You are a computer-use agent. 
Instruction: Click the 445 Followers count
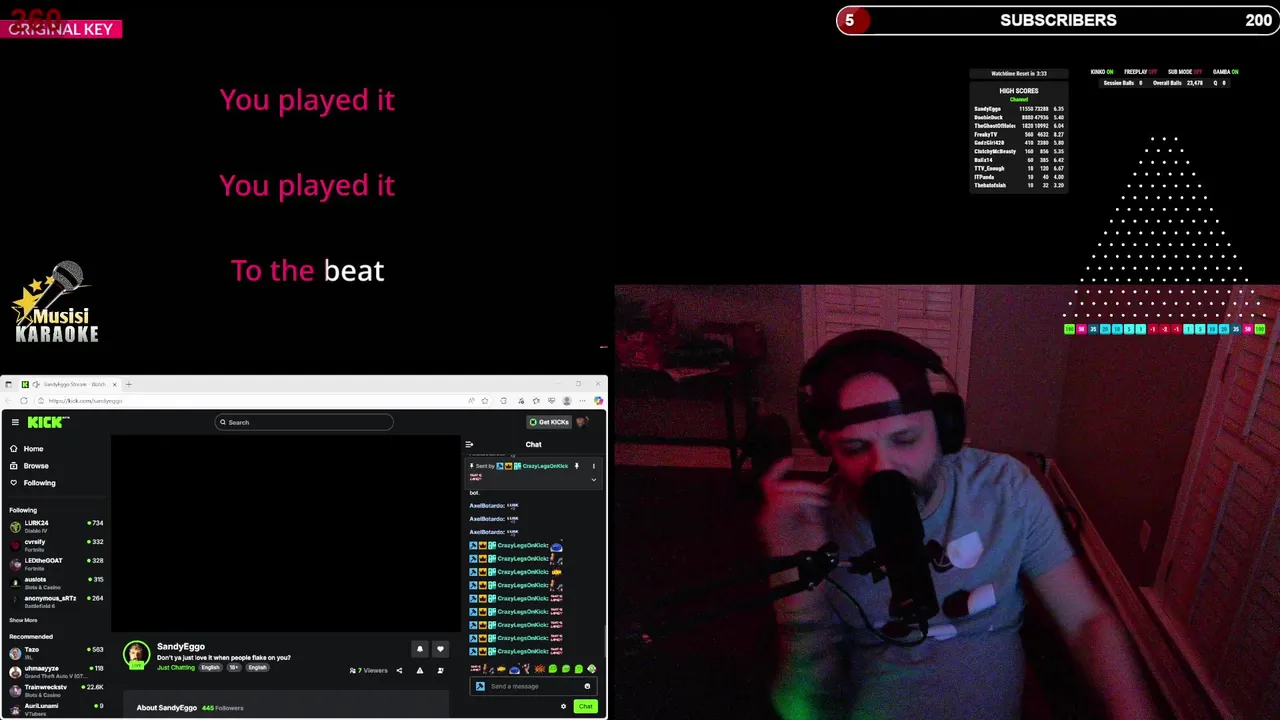[222, 708]
